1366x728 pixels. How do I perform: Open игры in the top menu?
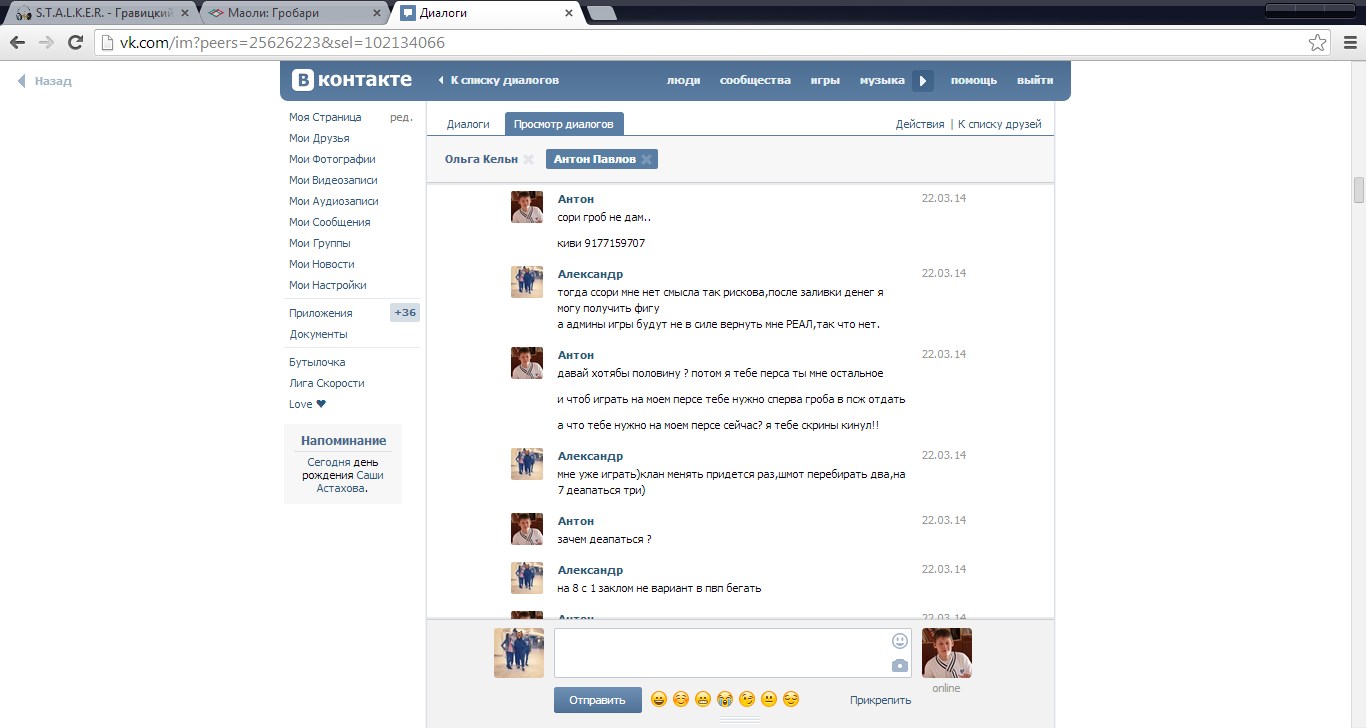(x=825, y=80)
